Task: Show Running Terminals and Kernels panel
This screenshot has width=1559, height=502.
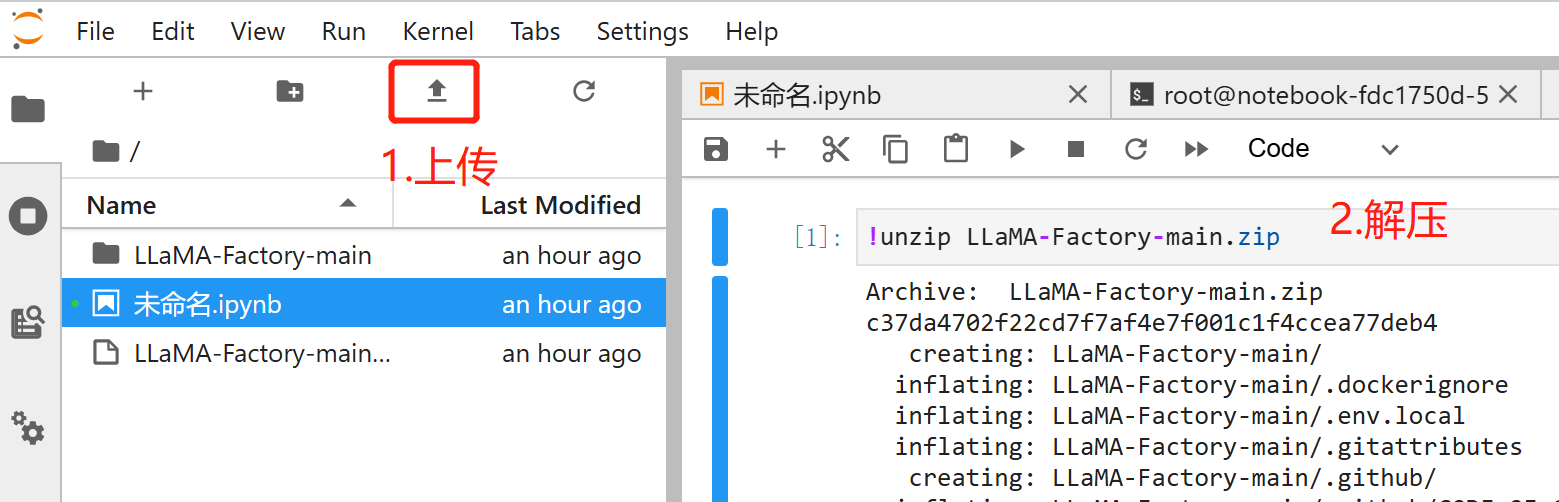Action: click(28, 216)
